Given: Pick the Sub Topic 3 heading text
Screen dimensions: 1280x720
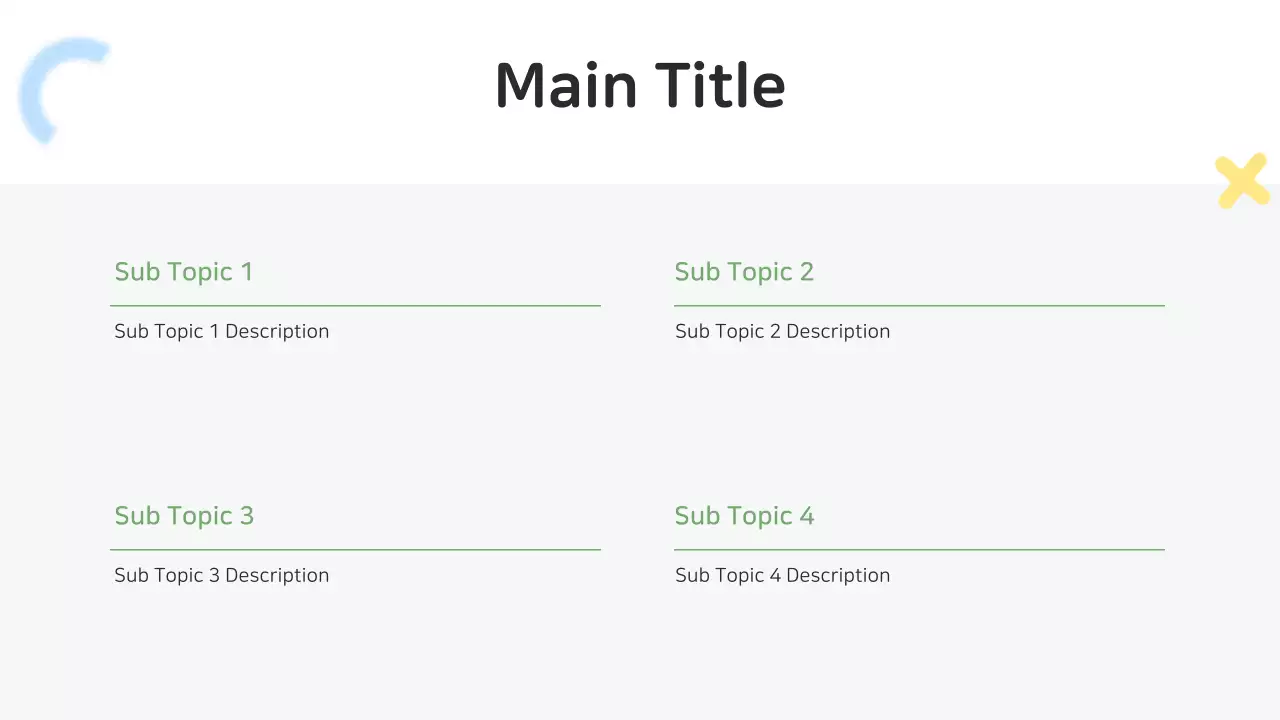Looking at the screenshot, I should point(184,516).
